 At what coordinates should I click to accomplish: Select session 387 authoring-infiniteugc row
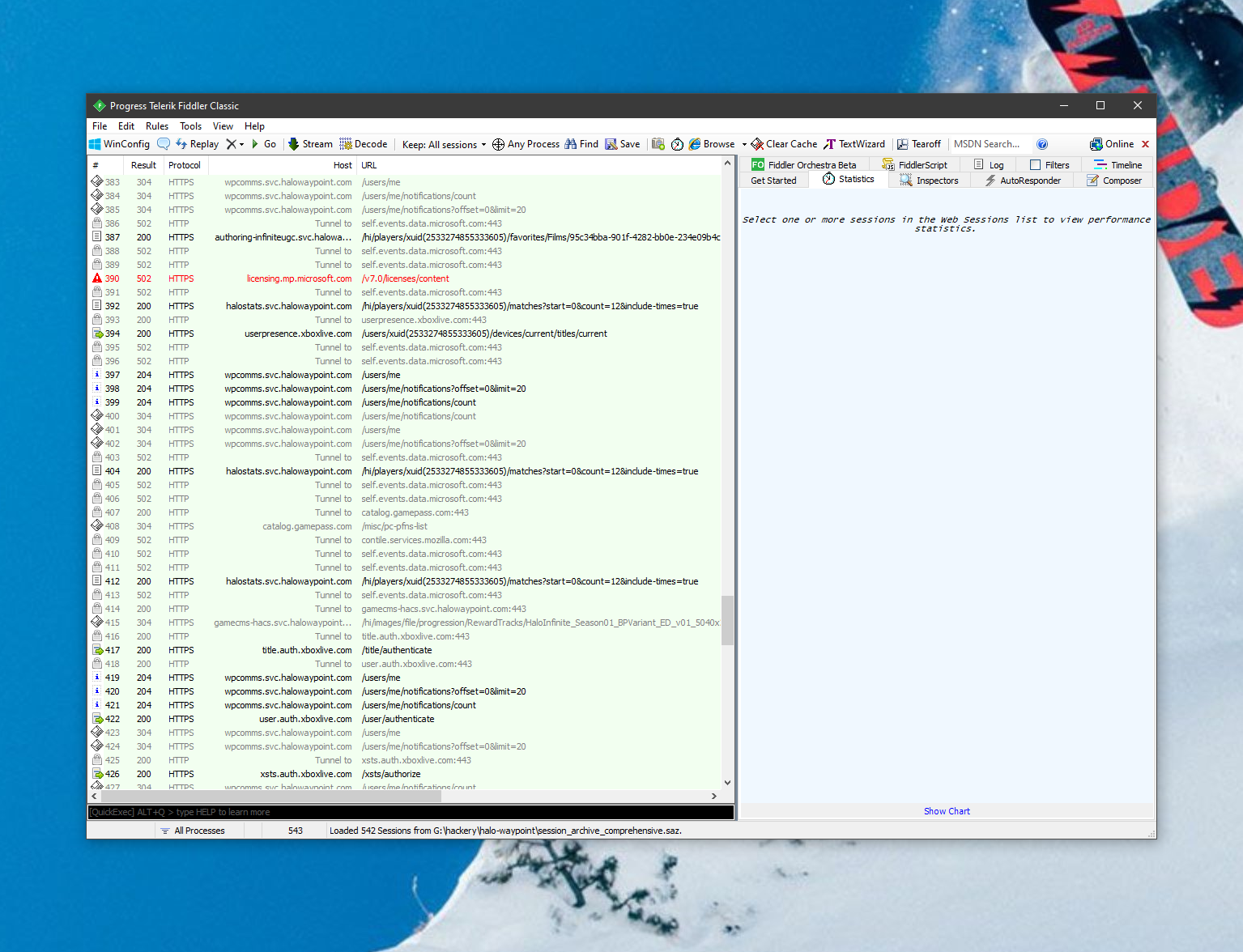click(x=405, y=237)
